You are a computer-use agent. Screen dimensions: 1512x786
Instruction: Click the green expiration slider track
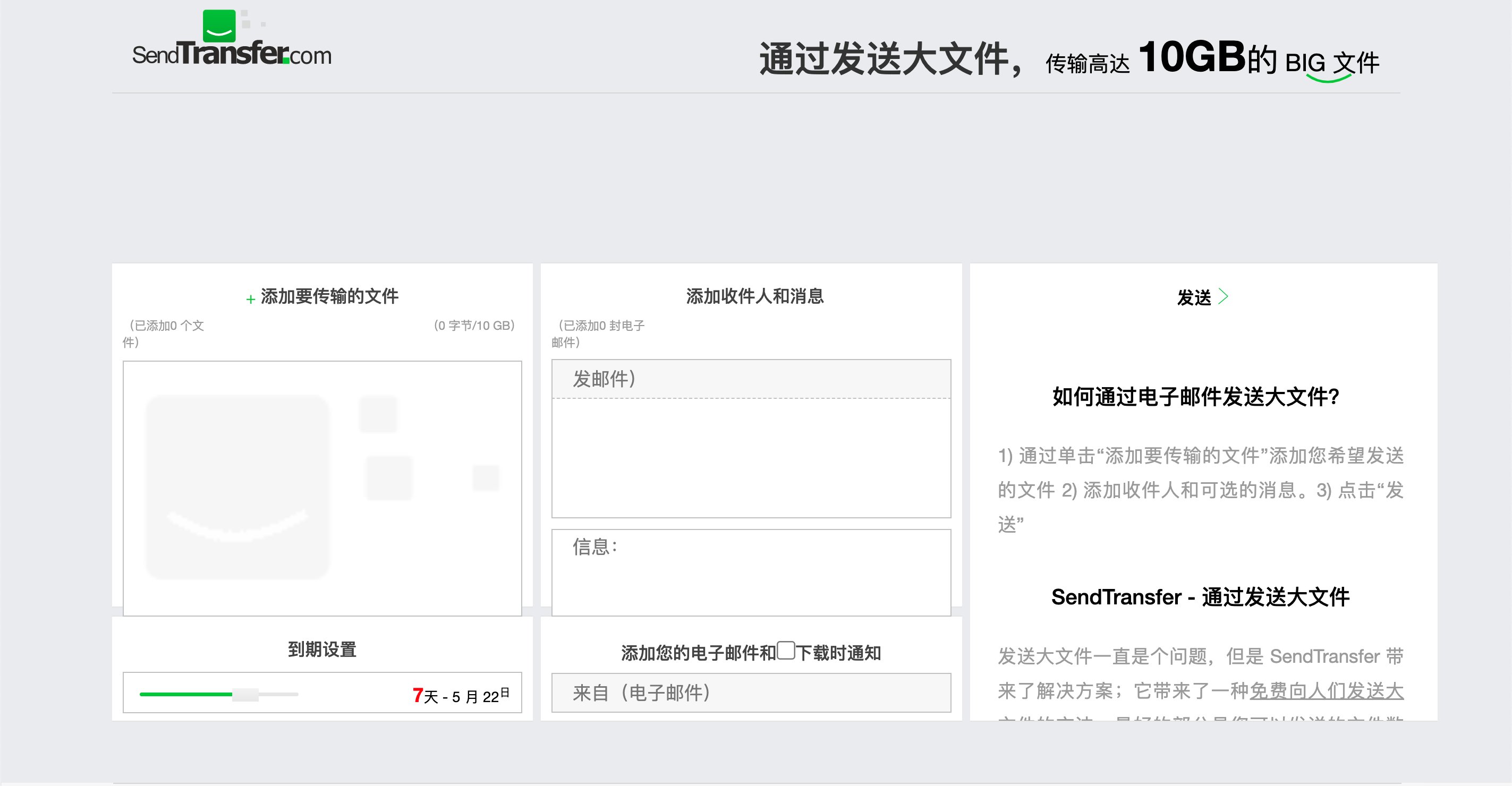[x=186, y=695]
